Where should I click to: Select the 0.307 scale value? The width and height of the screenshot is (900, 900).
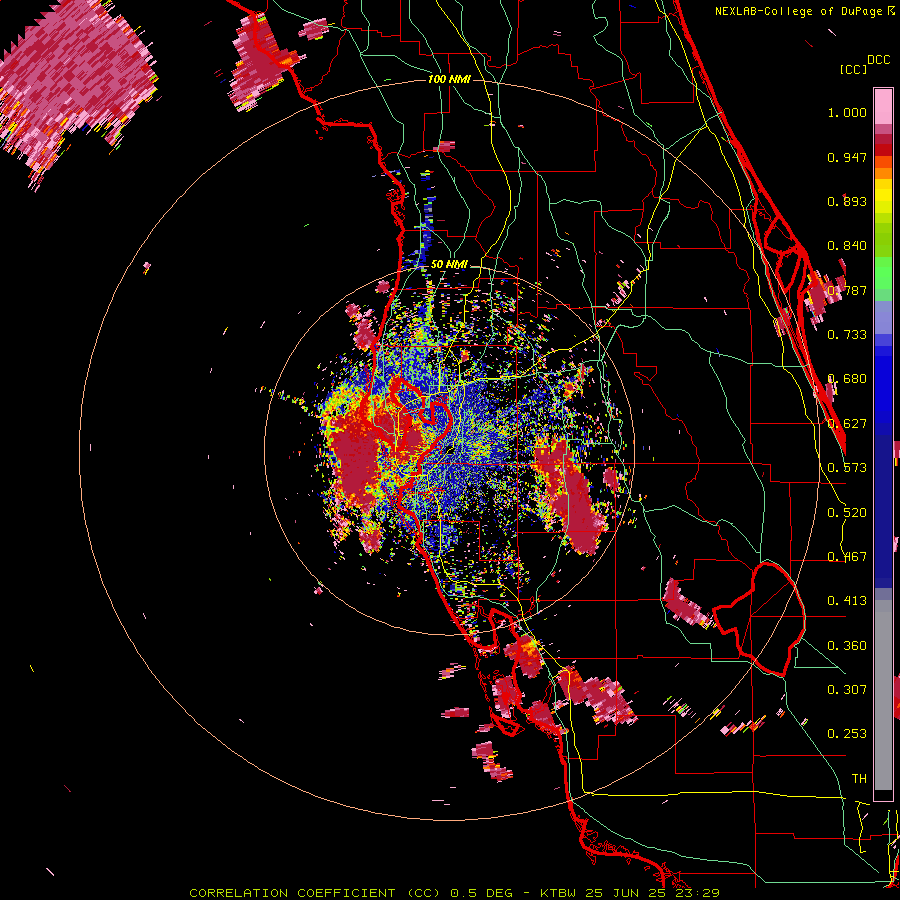coord(847,690)
